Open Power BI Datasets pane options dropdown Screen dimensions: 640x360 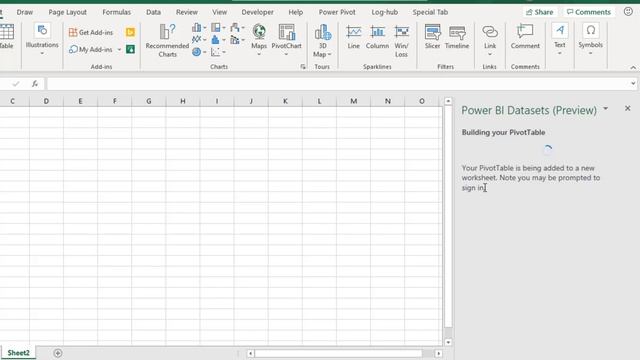click(x=606, y=109)
